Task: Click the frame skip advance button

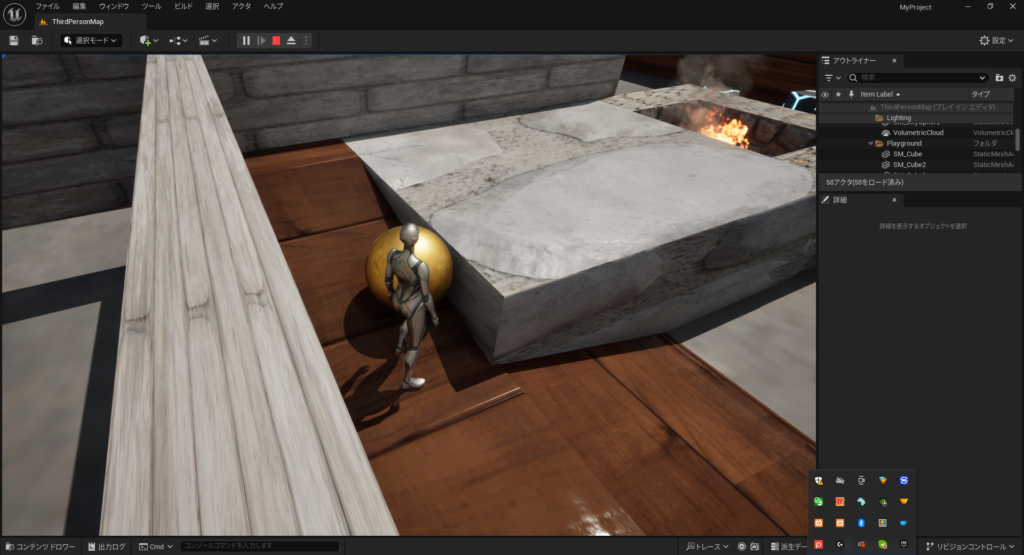Action: coord(261,40)
